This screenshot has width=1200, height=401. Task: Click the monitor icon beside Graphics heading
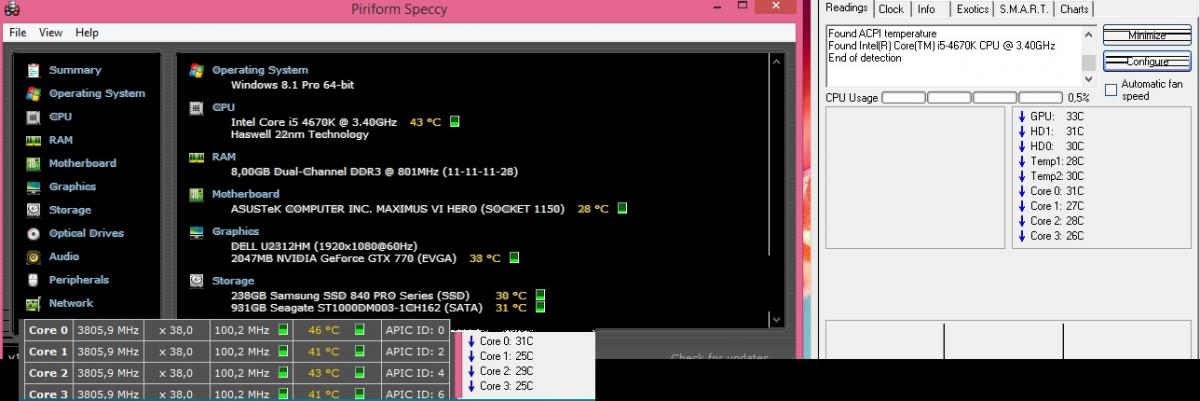click(x=197, y=231)
